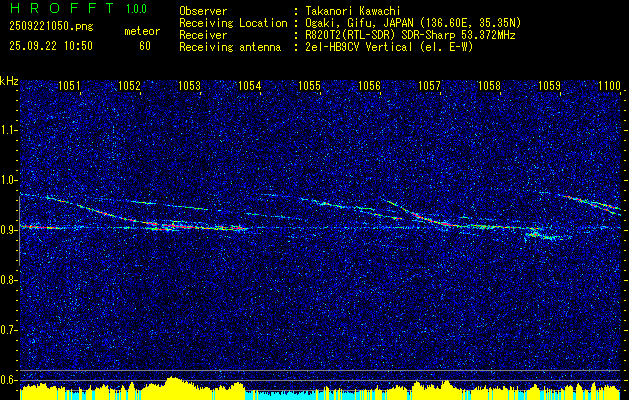Click the meteor label
Viewport: 629px width, 400px height.
click(142, 31)
